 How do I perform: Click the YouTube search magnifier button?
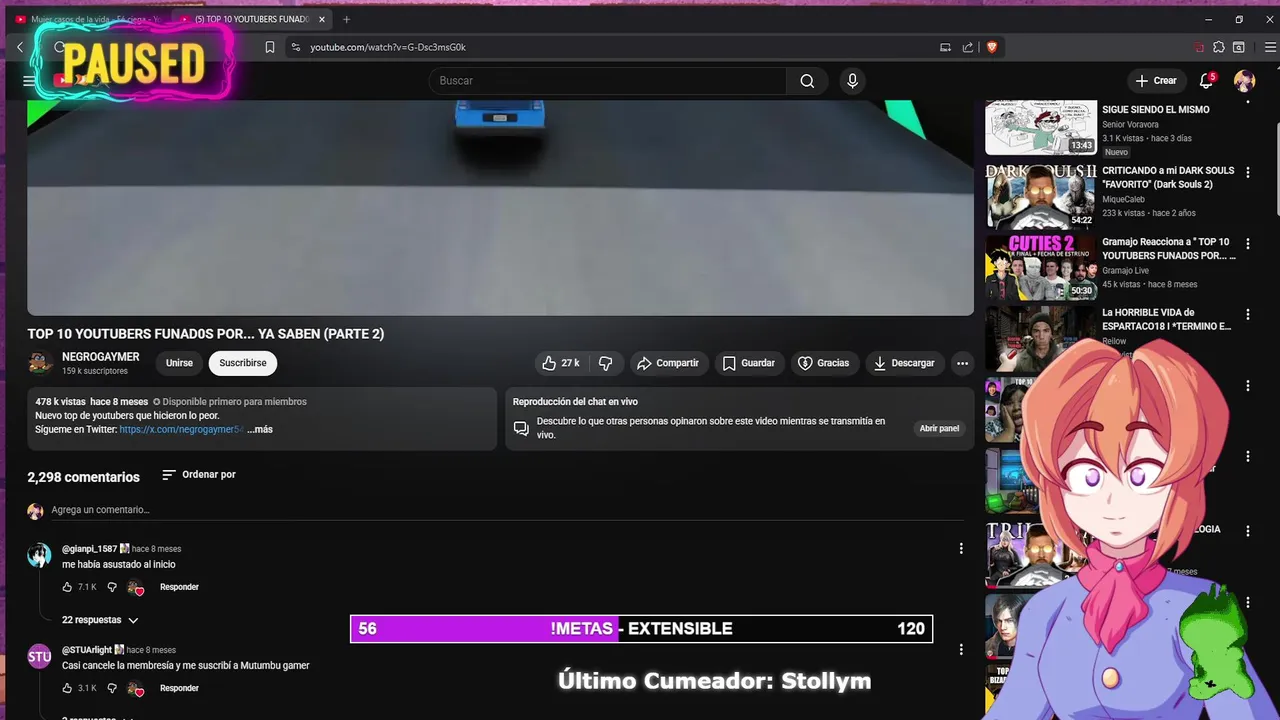tap(807, 81)
